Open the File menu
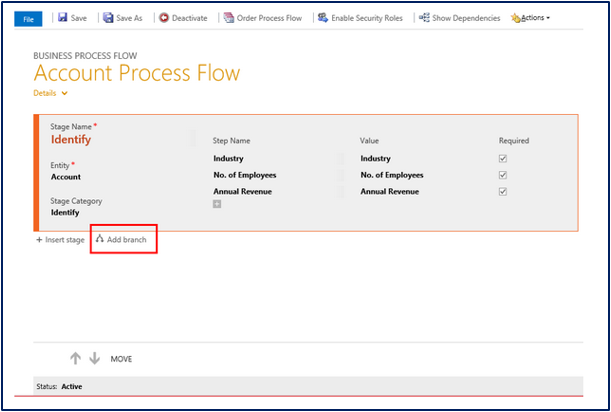 click(29, 18)
